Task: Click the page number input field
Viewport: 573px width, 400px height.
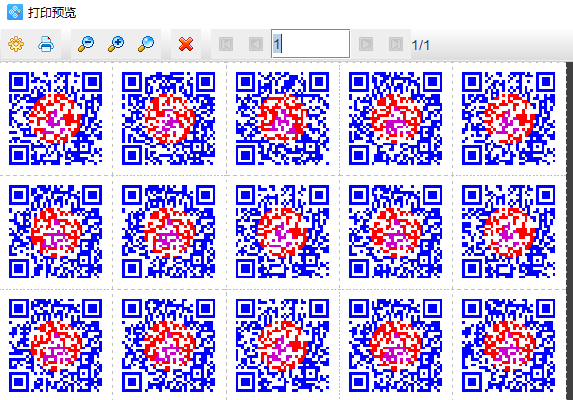Action: (x=311, y=44)
